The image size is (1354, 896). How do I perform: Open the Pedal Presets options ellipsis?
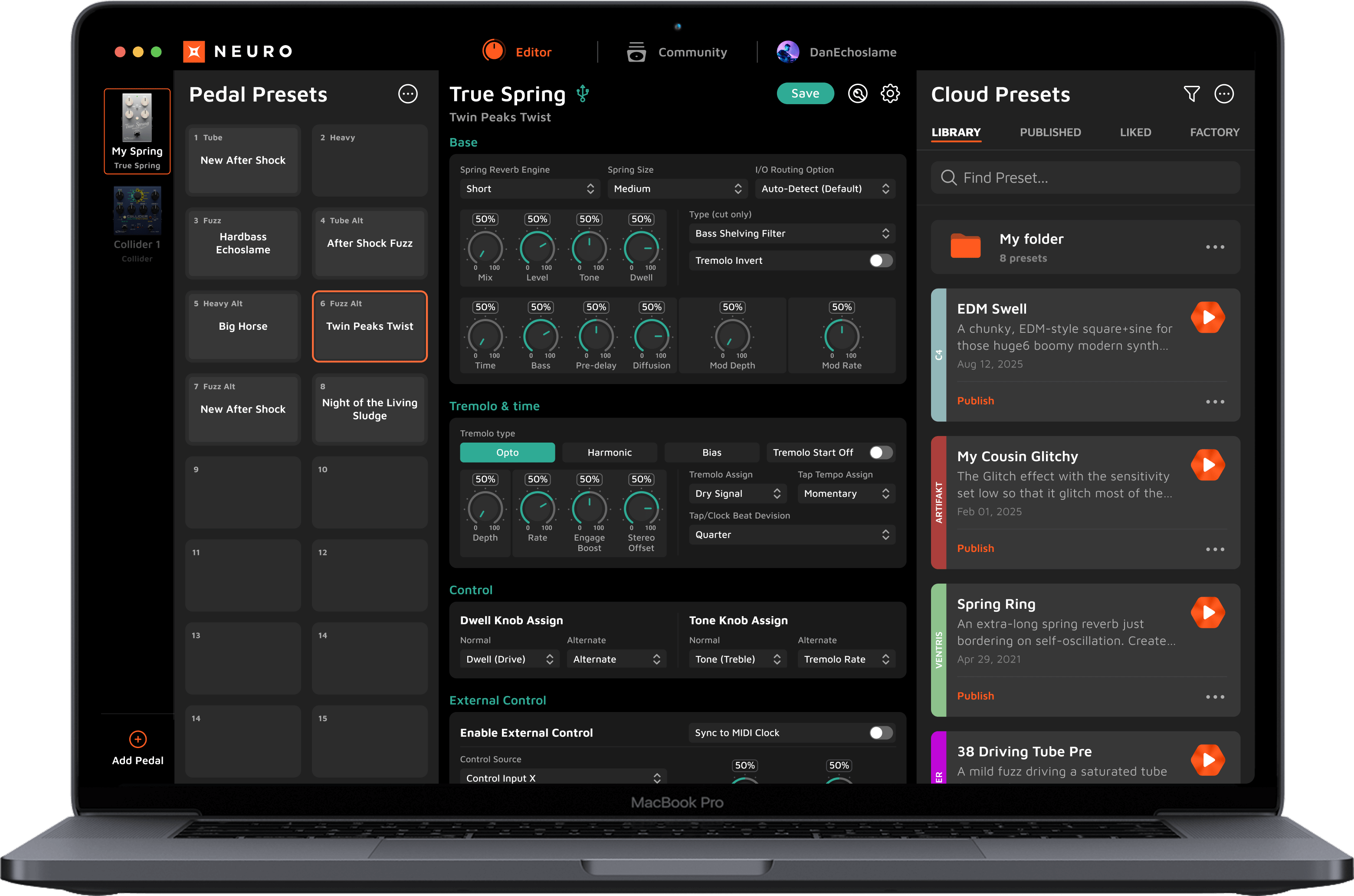tap(407, 94)
